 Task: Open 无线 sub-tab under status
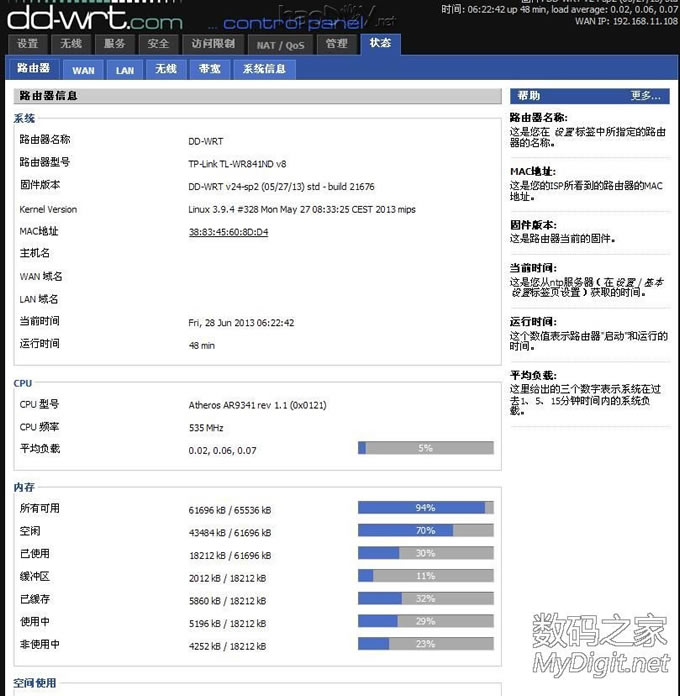[x=166, y=69]
